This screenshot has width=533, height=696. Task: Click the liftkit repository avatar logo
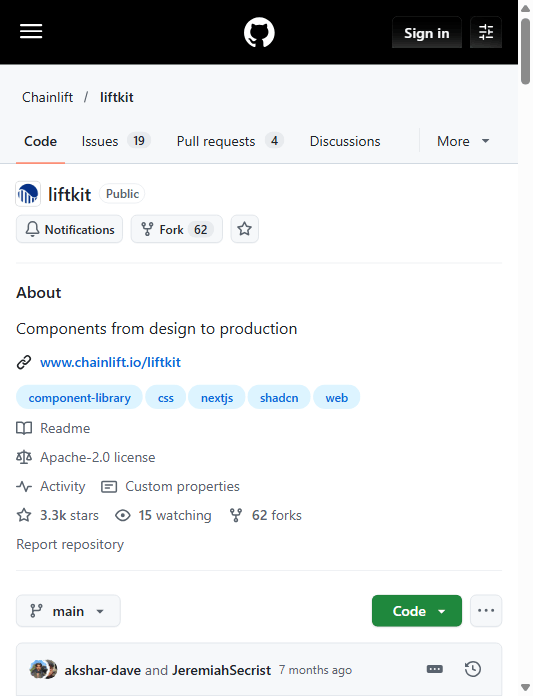(x=28, y=194)
